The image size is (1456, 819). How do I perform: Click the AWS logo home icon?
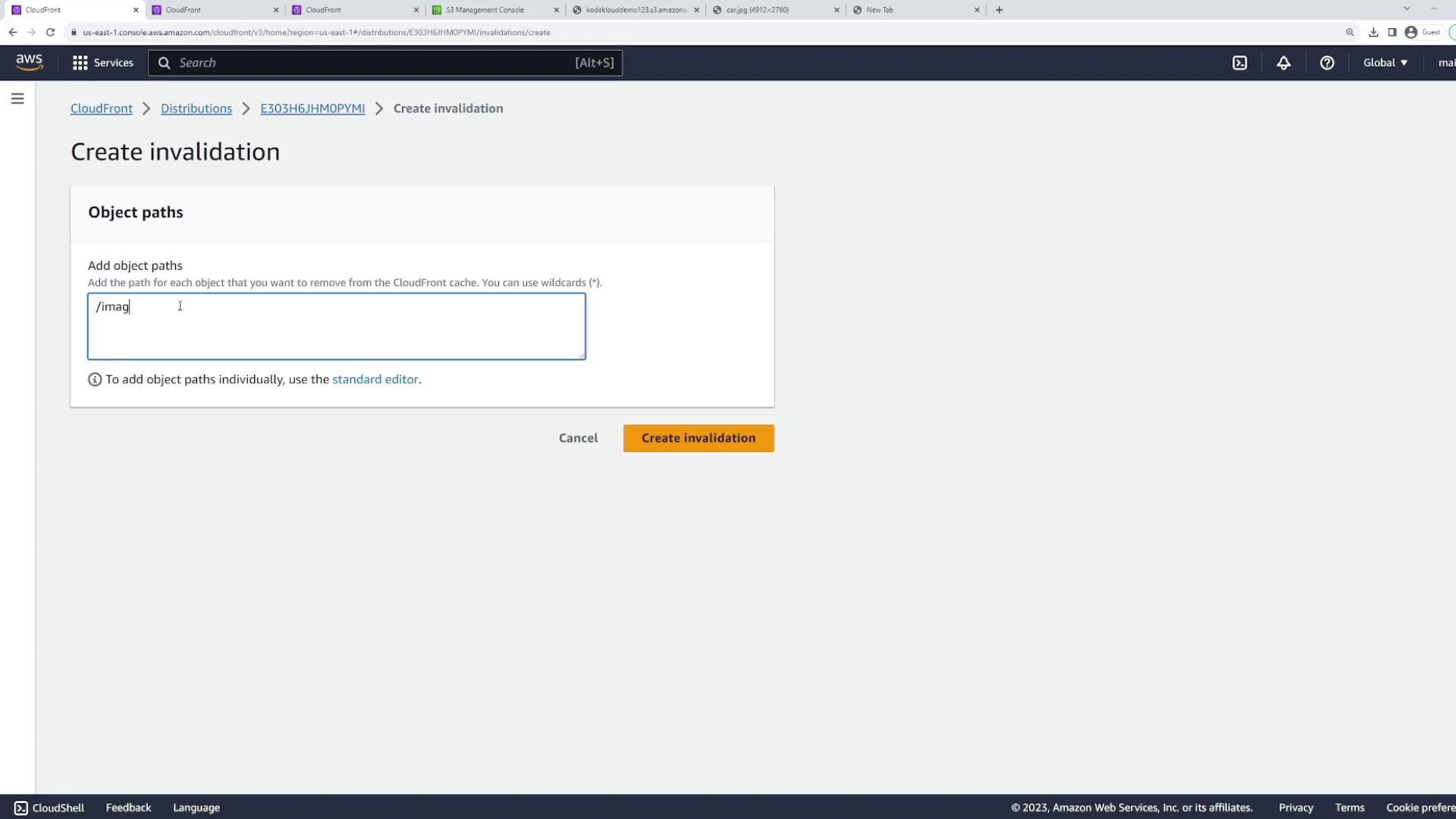click(30, 62)
